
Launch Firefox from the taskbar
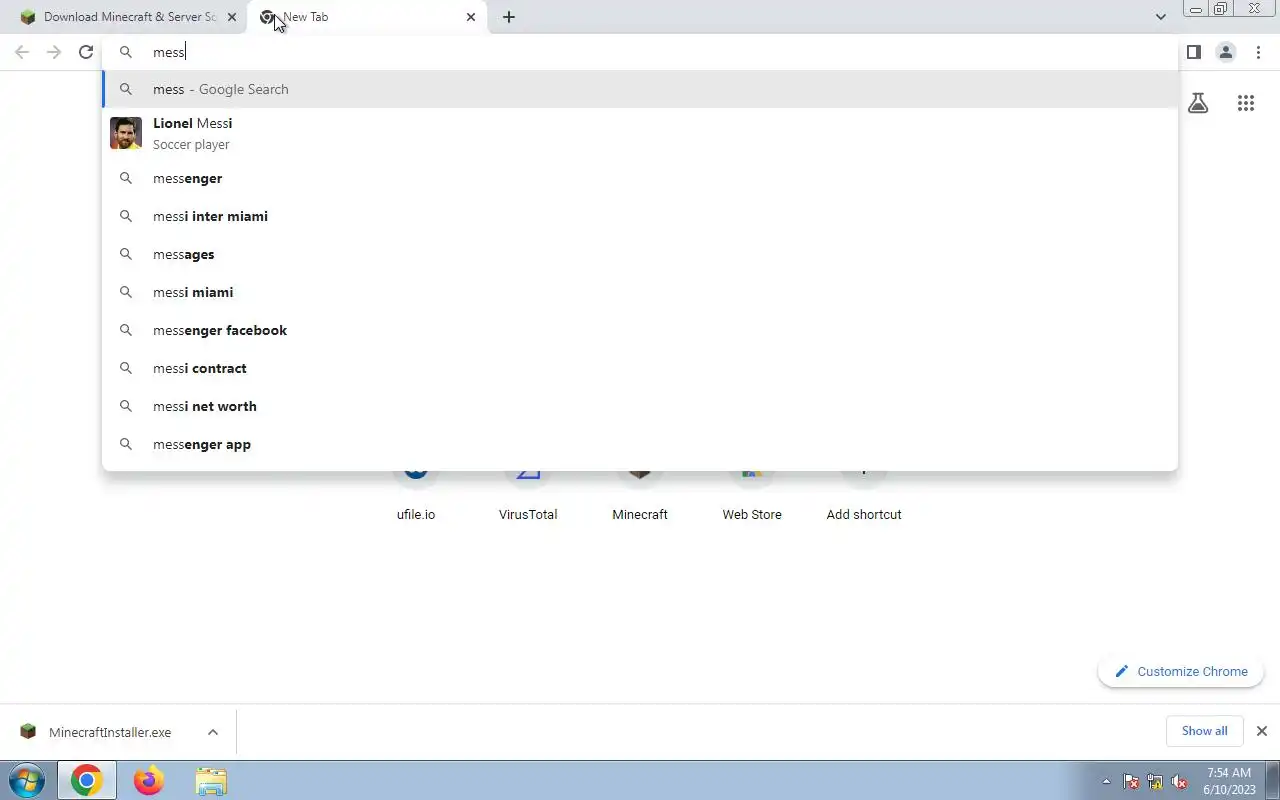[149, 780]
